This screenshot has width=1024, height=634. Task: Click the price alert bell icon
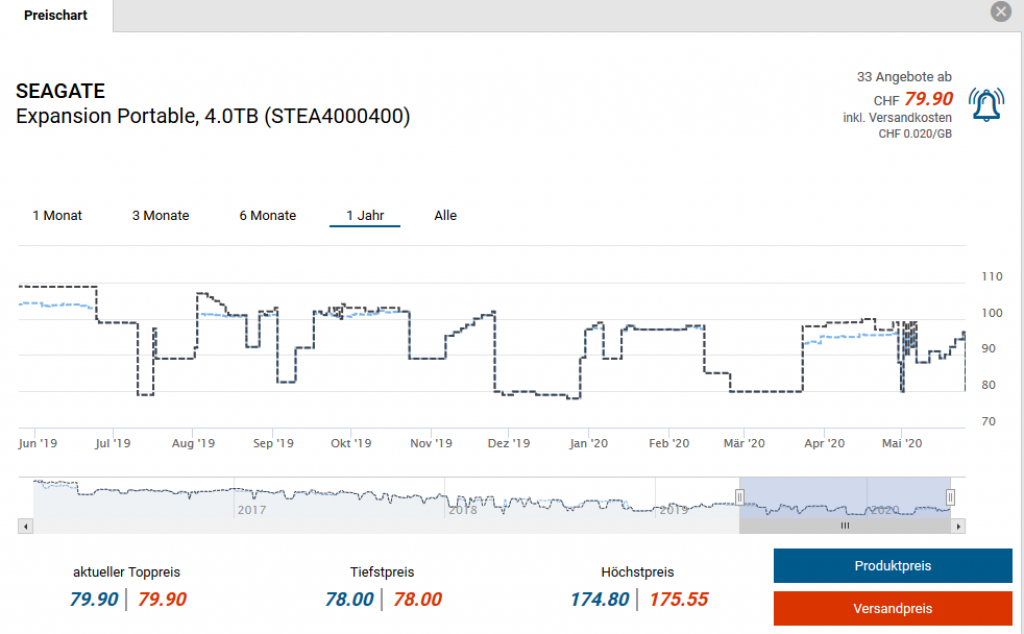[x=987, y=105]
